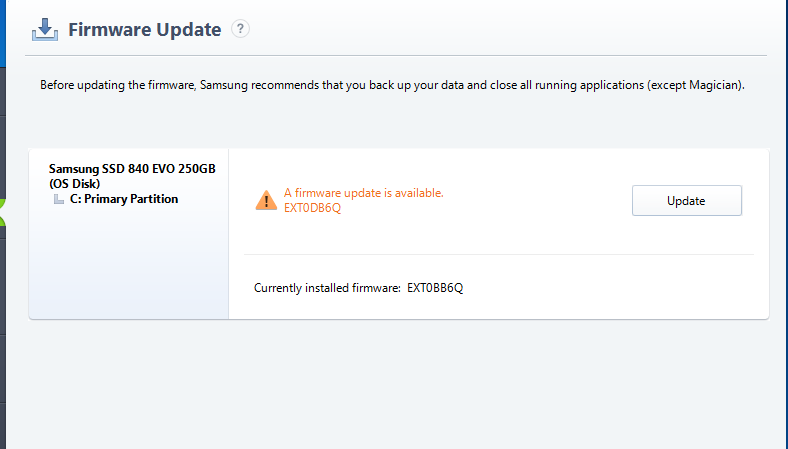
Task: Open the help question mark icon
Action: [240, 29]
